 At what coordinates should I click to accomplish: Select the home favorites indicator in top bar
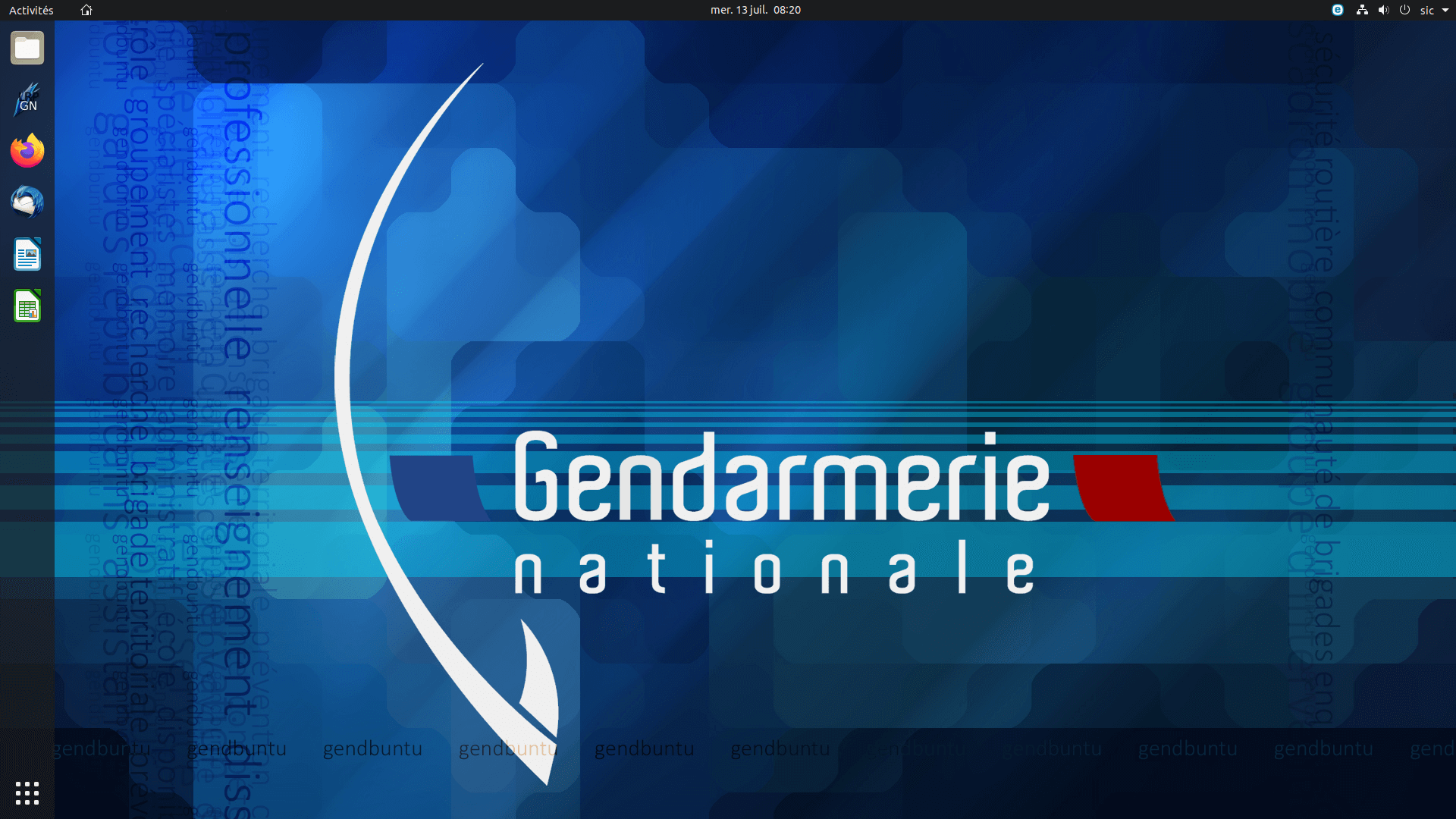(x=86, y=10)
